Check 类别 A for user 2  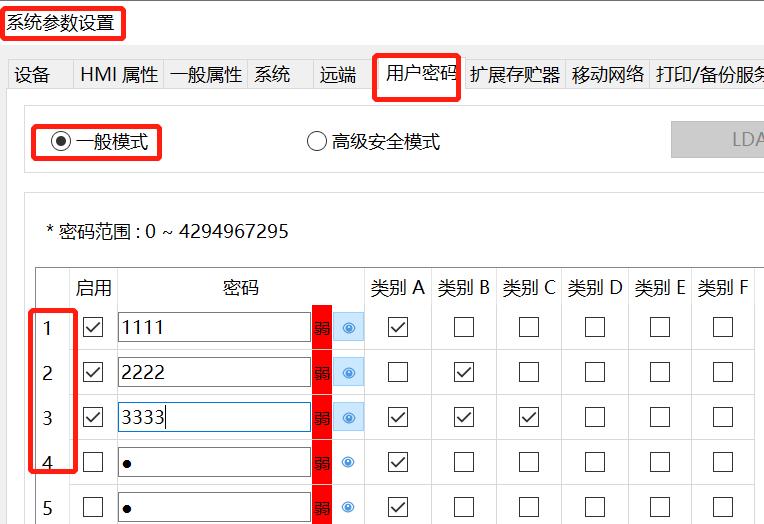point(398,372)
